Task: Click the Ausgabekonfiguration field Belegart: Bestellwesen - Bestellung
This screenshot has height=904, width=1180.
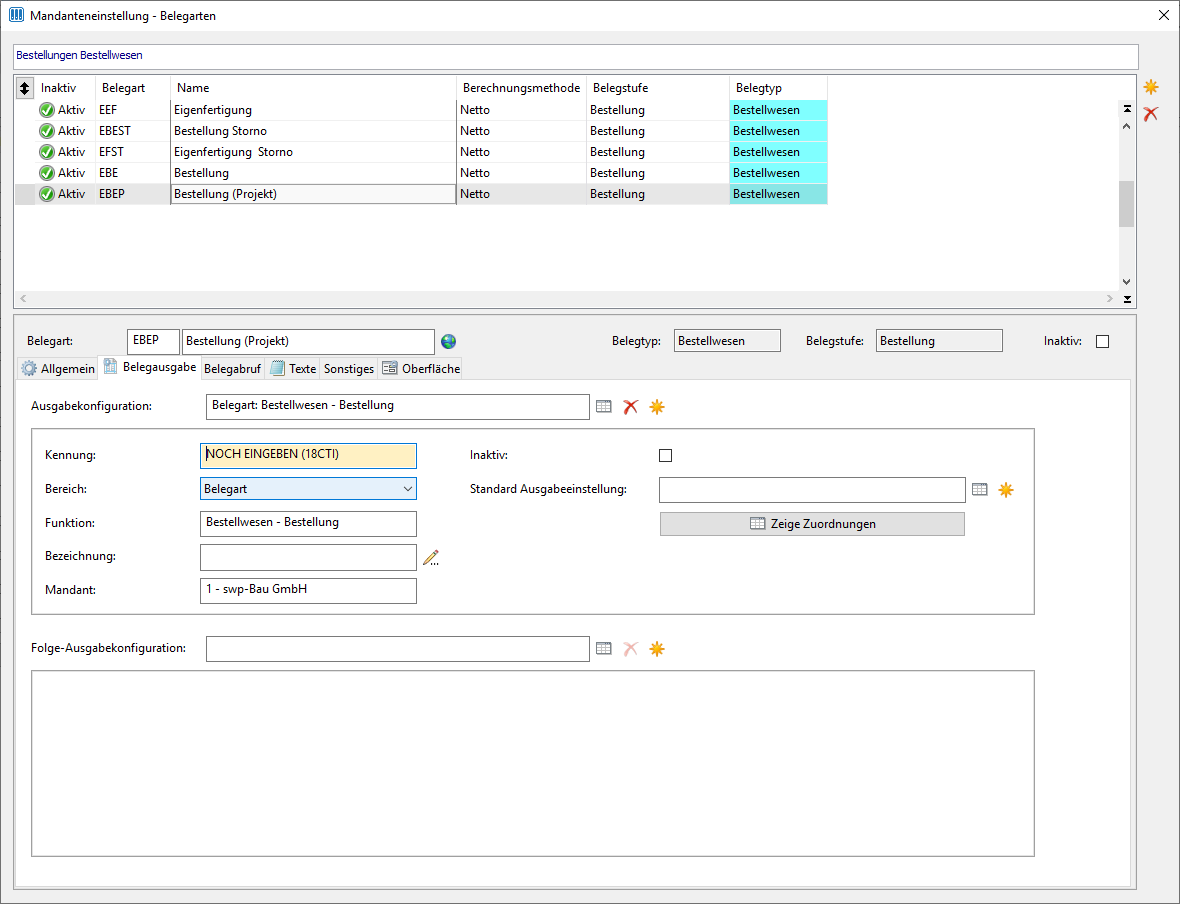Action: point(397,406)
